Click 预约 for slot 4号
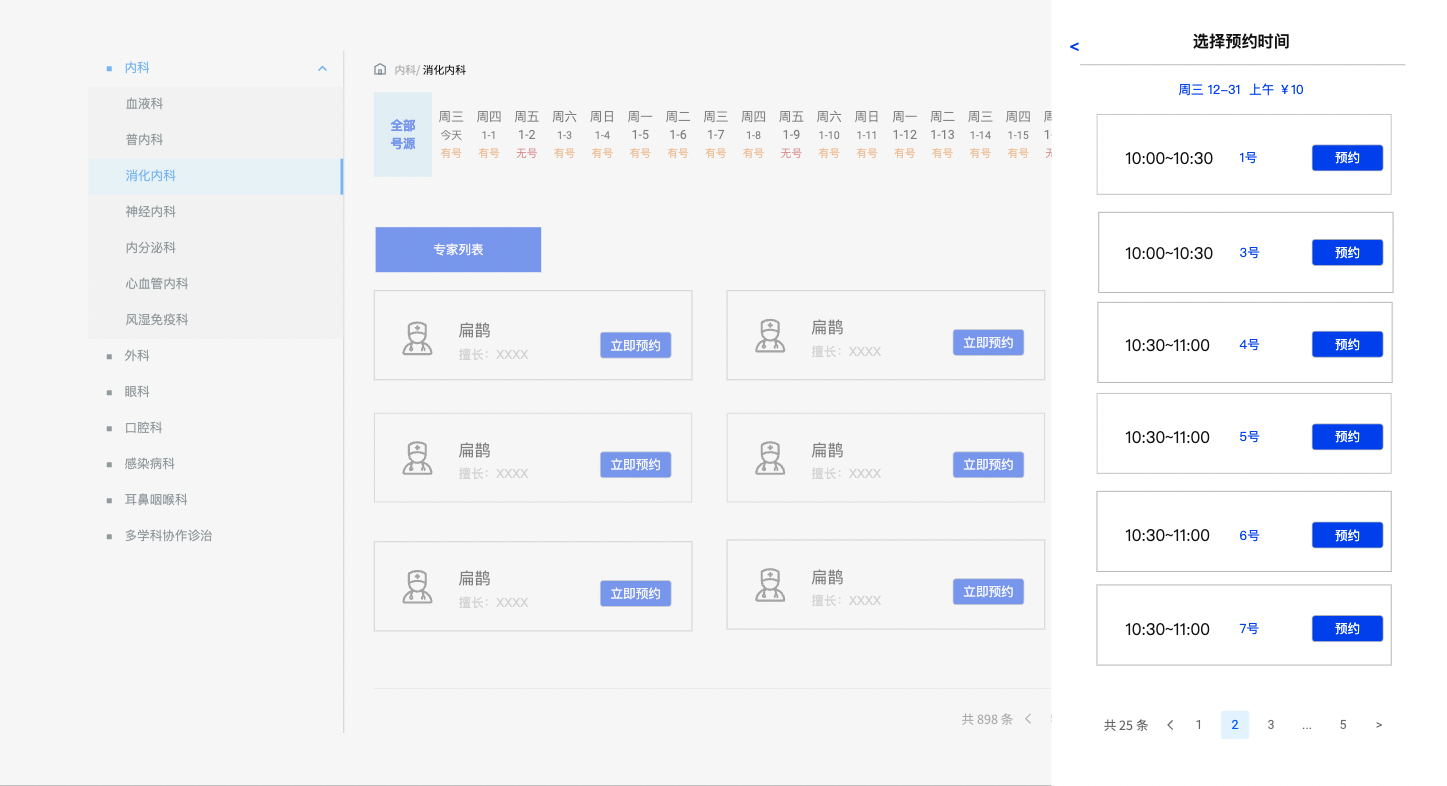The image size is (1447, 786). point(1347,345)
